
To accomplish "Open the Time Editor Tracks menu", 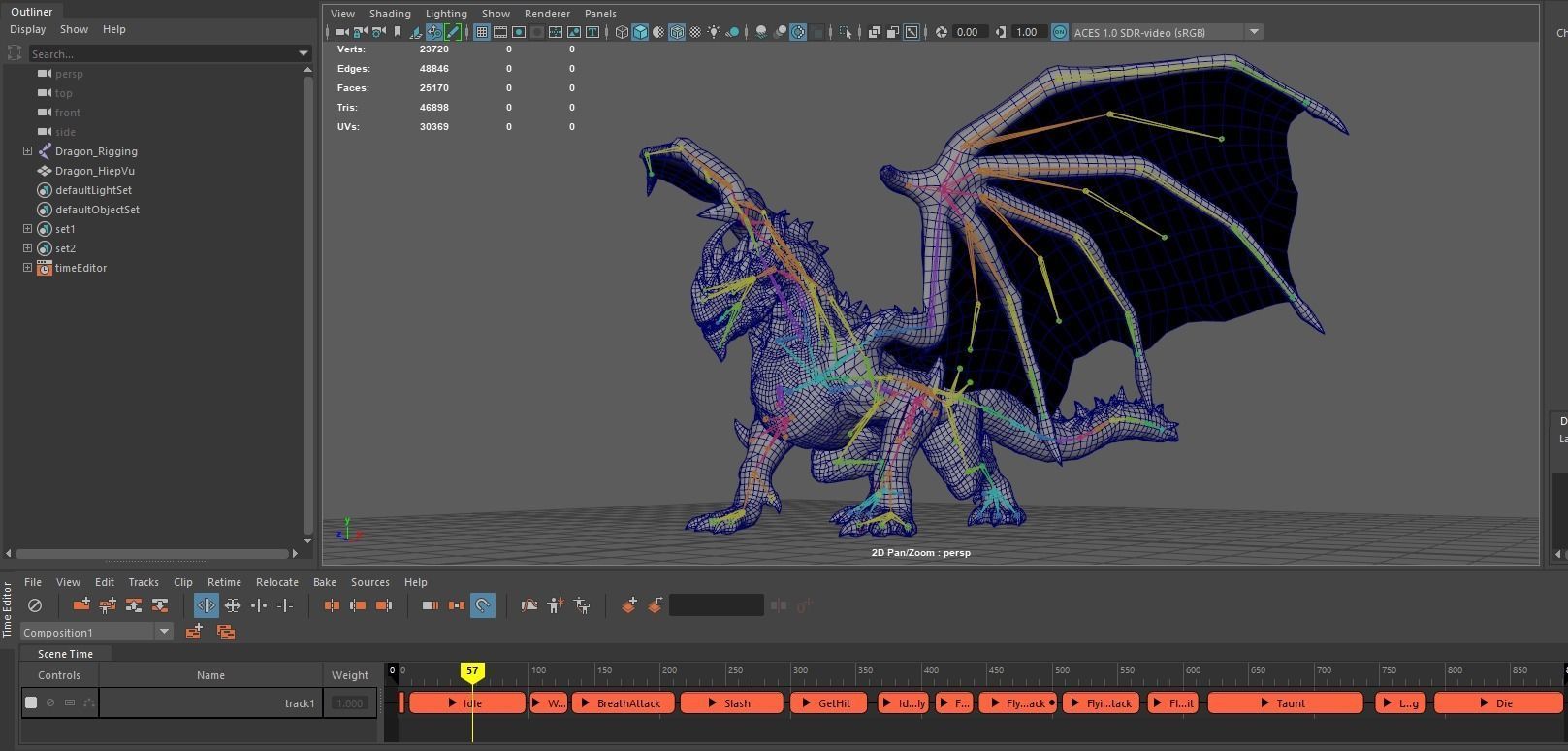I will point(144,582).
